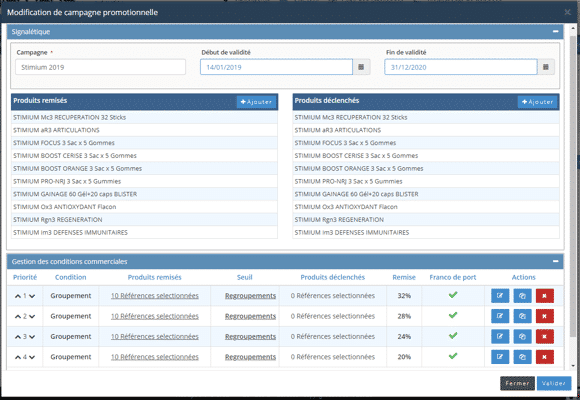This screenshot has height=400, width=580.
Task: Click the Fermer button
Action: point(517,383)
